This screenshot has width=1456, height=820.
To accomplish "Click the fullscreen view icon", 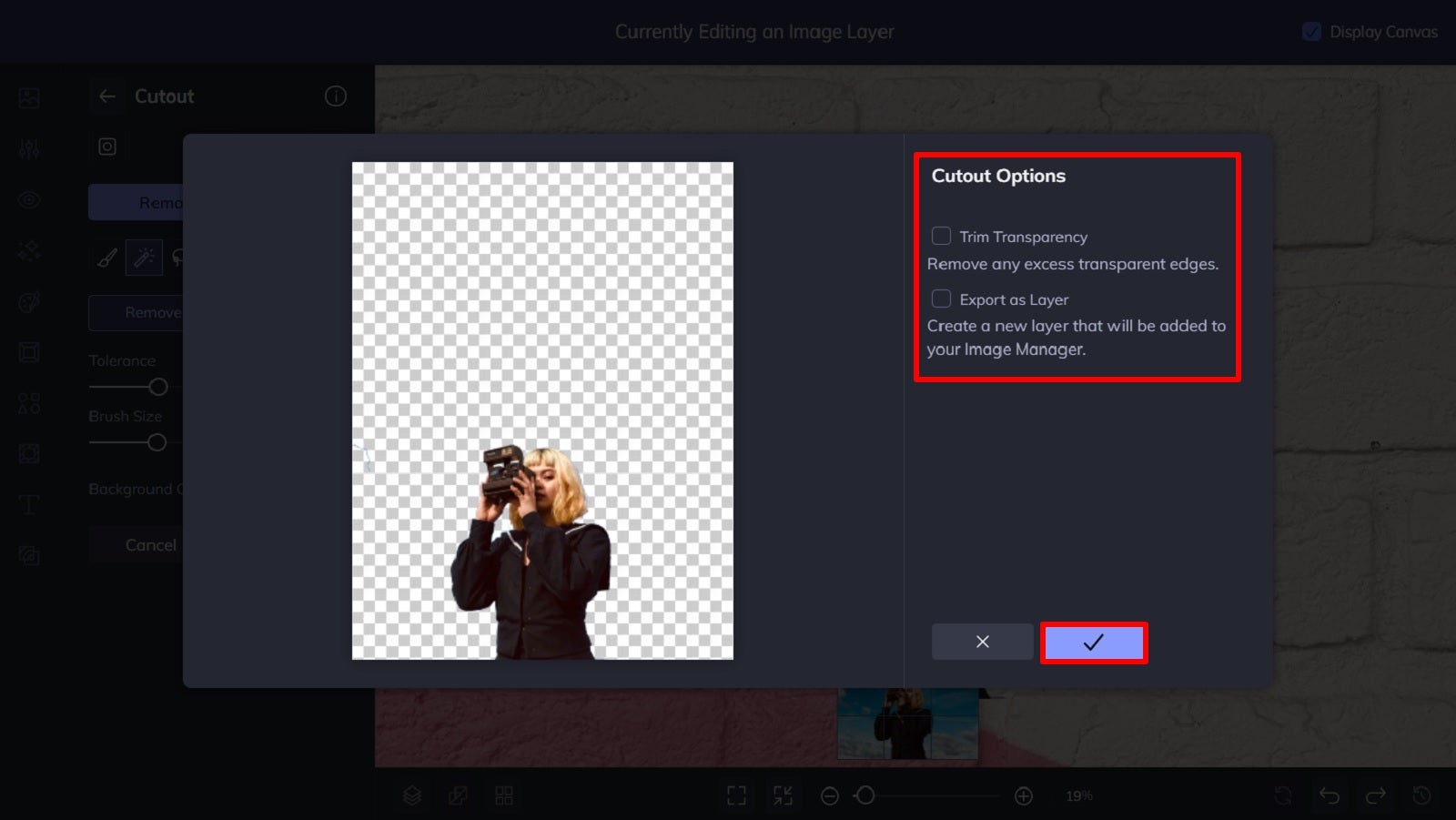I will click(x=736, y=795).
